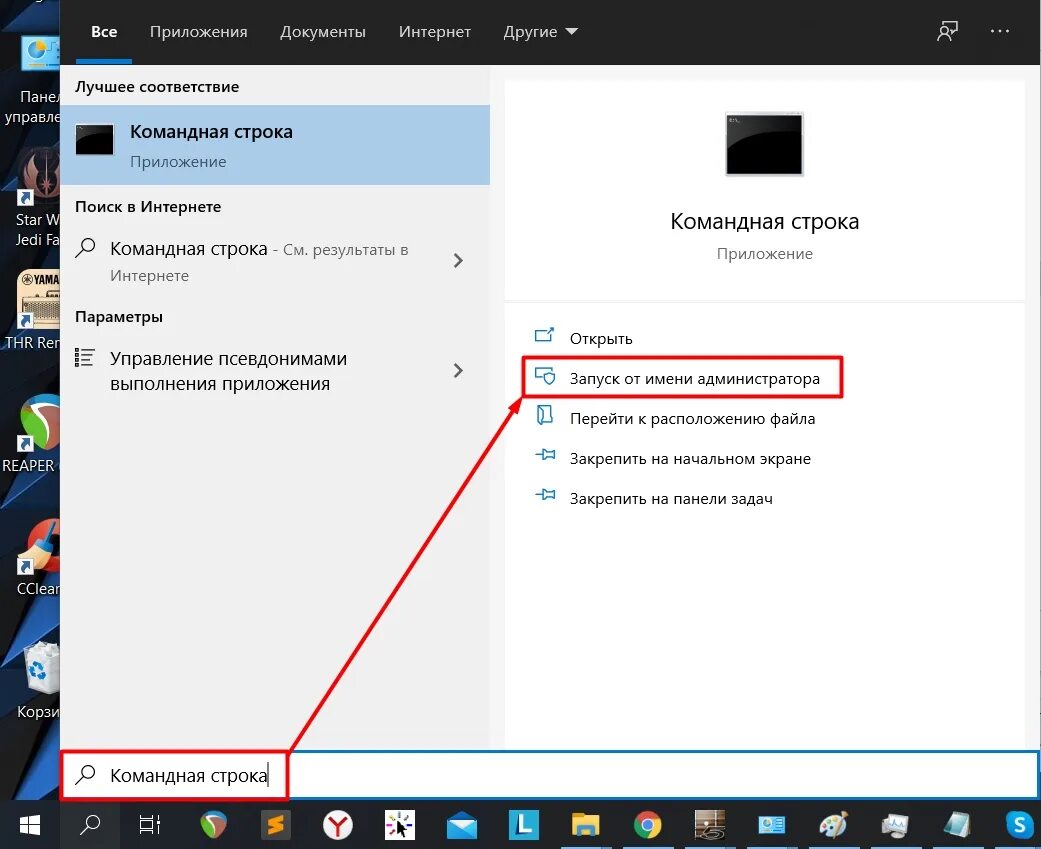Click pin icon beside Закрепить на начальном экране

point(545,455)
